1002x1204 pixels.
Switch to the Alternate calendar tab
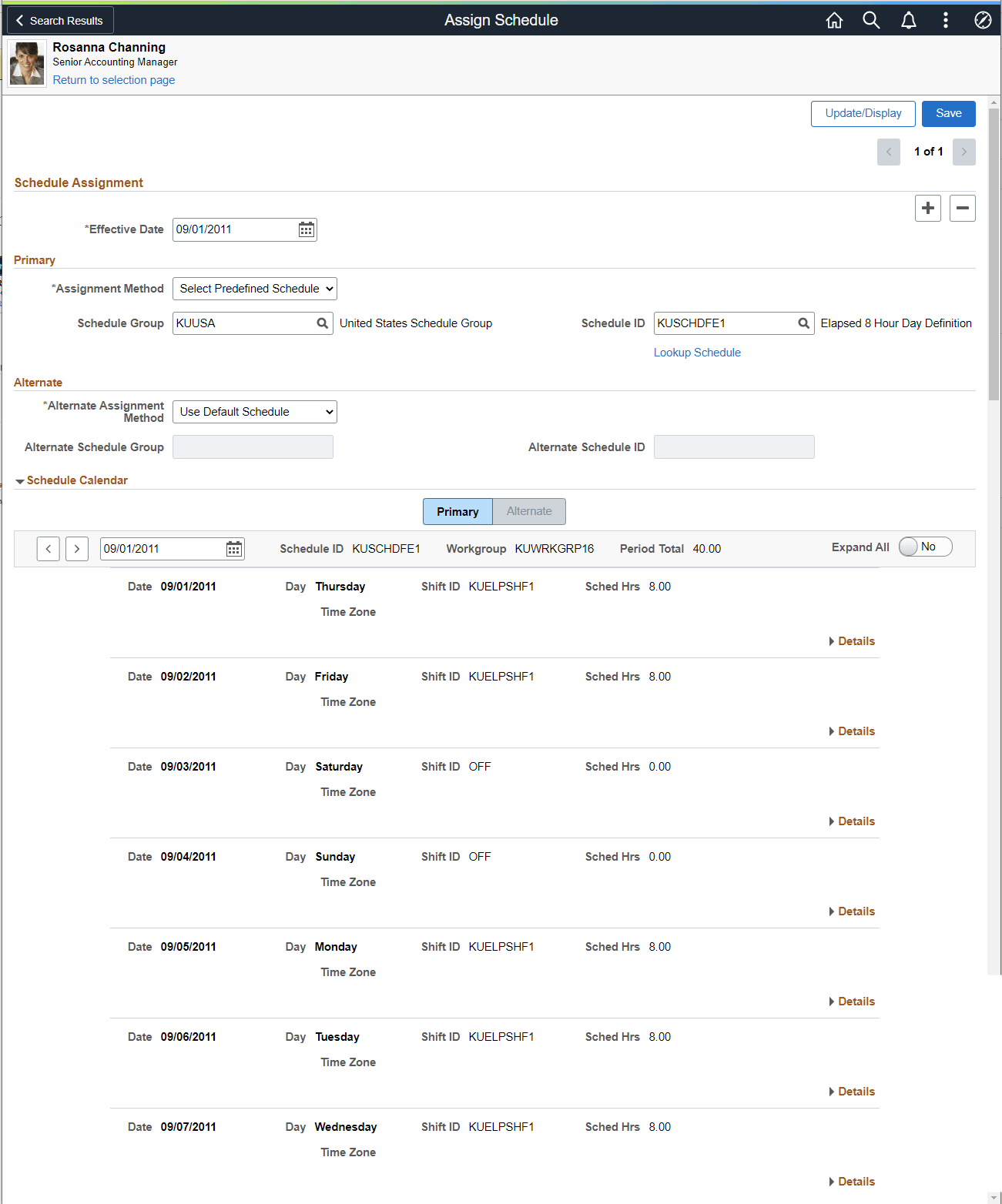pos(529,511)
